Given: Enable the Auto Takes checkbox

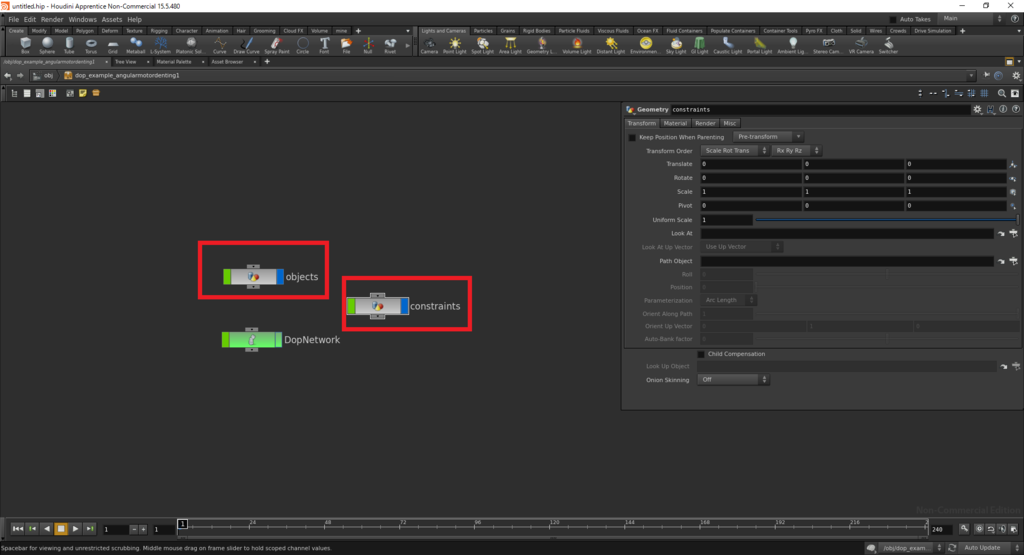Looking at the screenshot, I should pyautogui.click(x=893, y=20).
